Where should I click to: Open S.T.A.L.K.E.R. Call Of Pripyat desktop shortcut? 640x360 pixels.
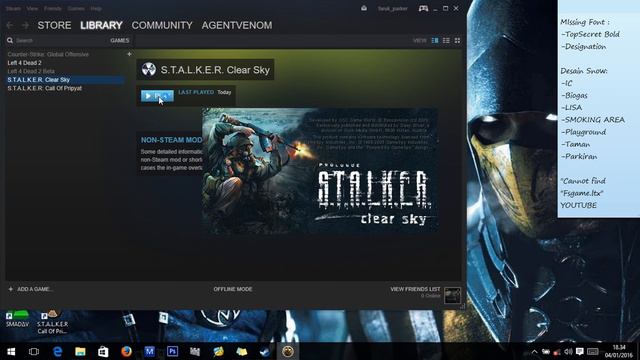pos(53,322)
